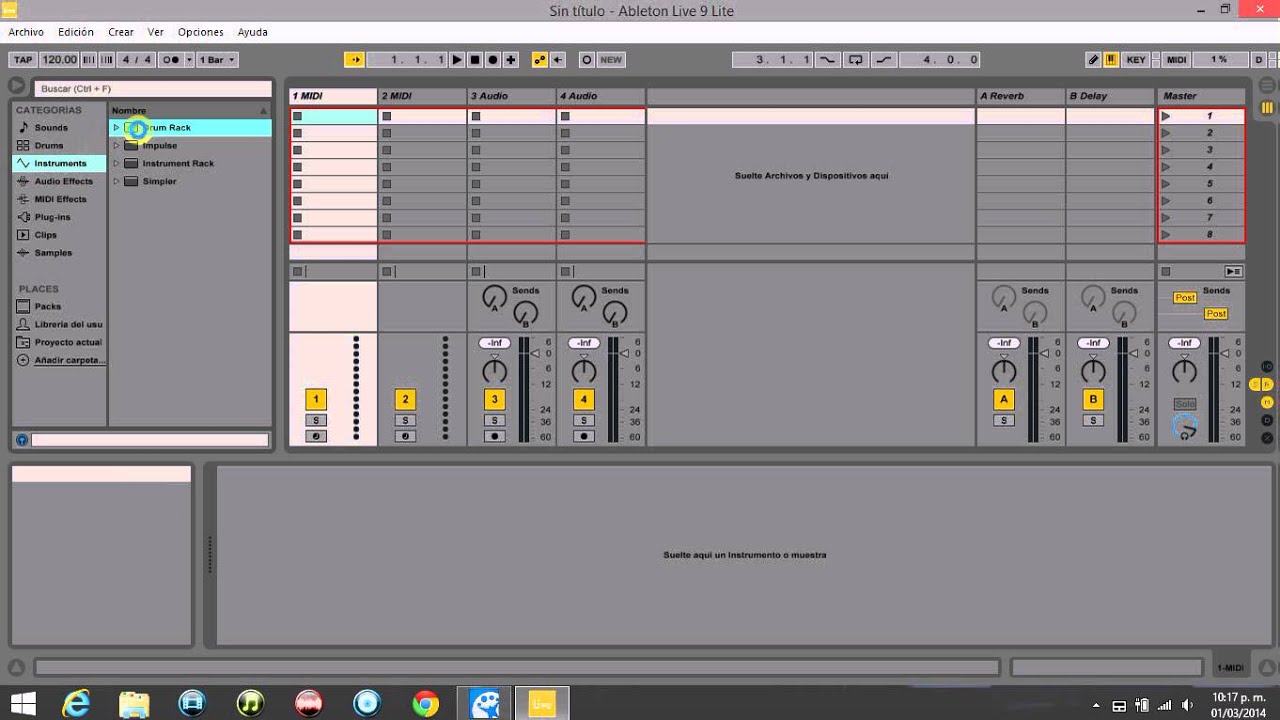Toggle the metronome button
1280x720 pixels.
[x=171, y=60]
